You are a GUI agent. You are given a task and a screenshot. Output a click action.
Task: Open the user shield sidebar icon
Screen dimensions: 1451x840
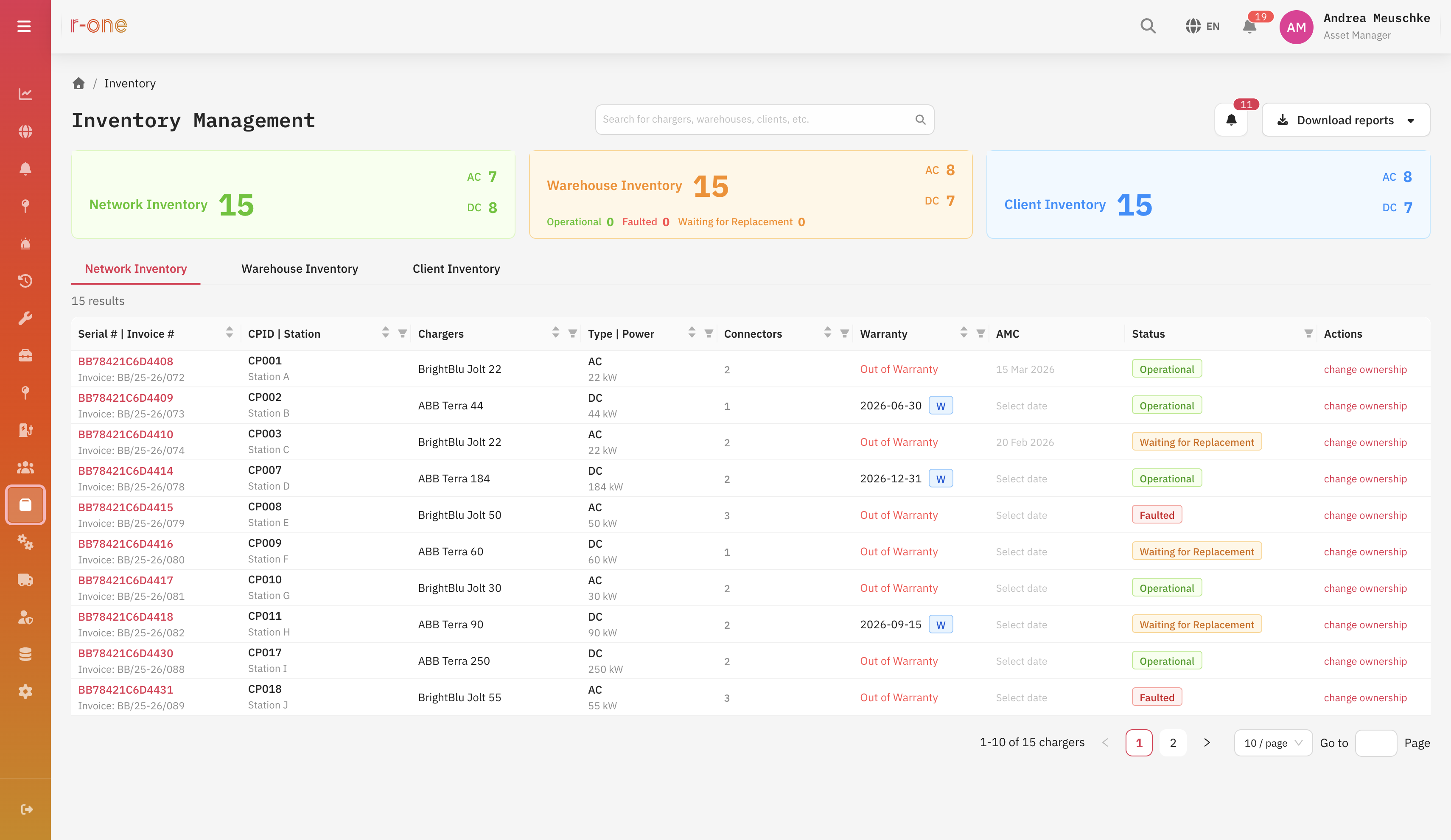click(x=25, y=617)
